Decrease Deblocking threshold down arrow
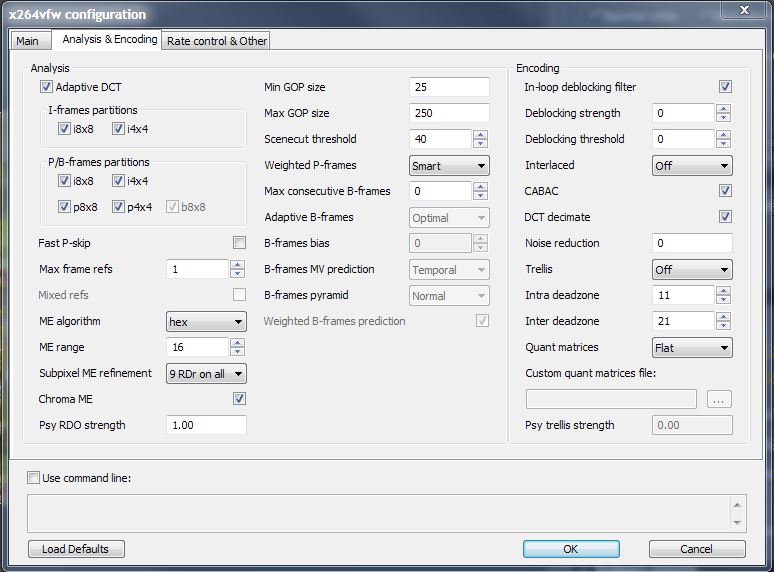Image resolution: width=774 pixels, height=572 pixels. [723, 144]
